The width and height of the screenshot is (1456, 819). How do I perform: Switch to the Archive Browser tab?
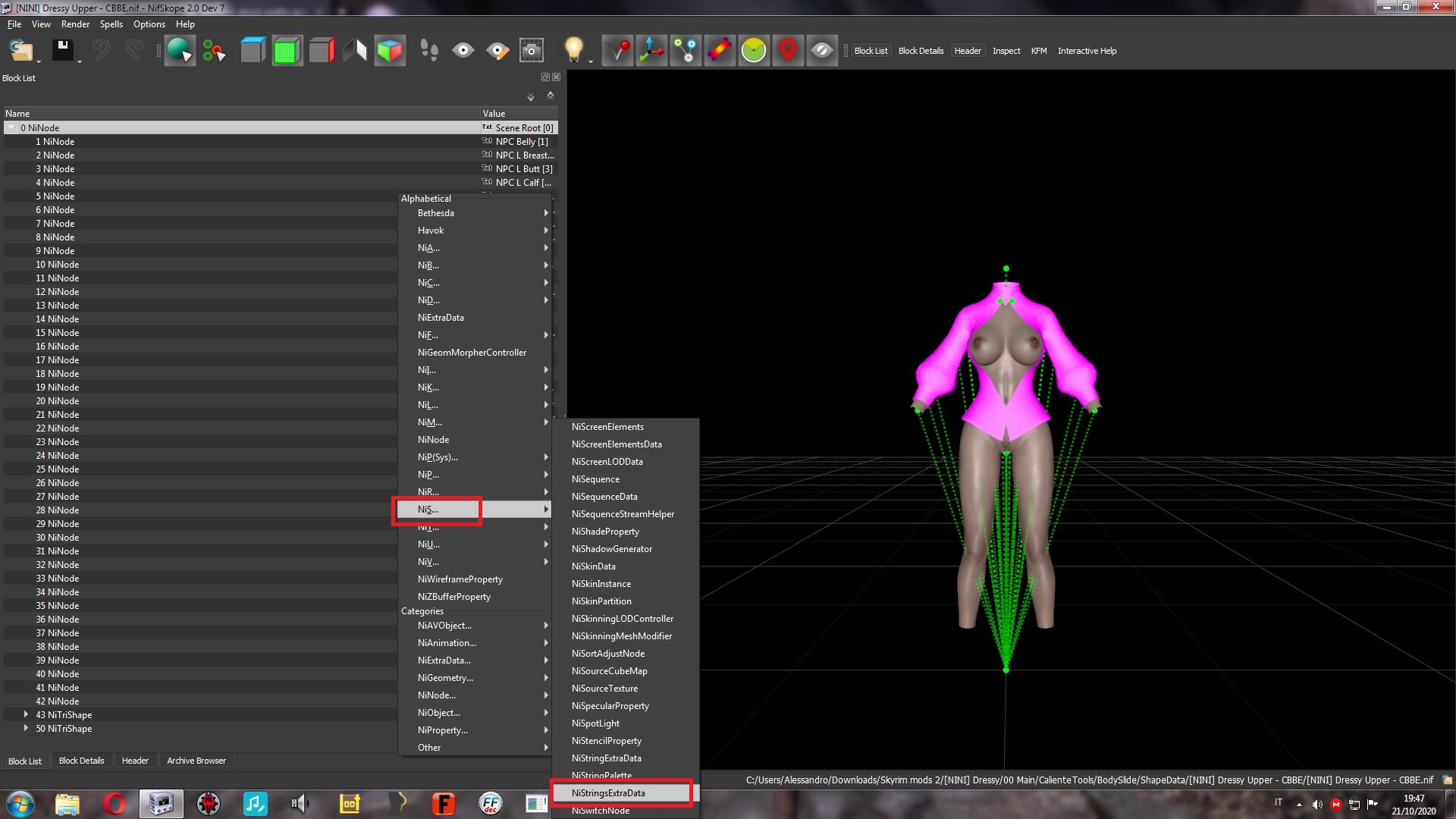pyautogui.click(x=196, y=761)
